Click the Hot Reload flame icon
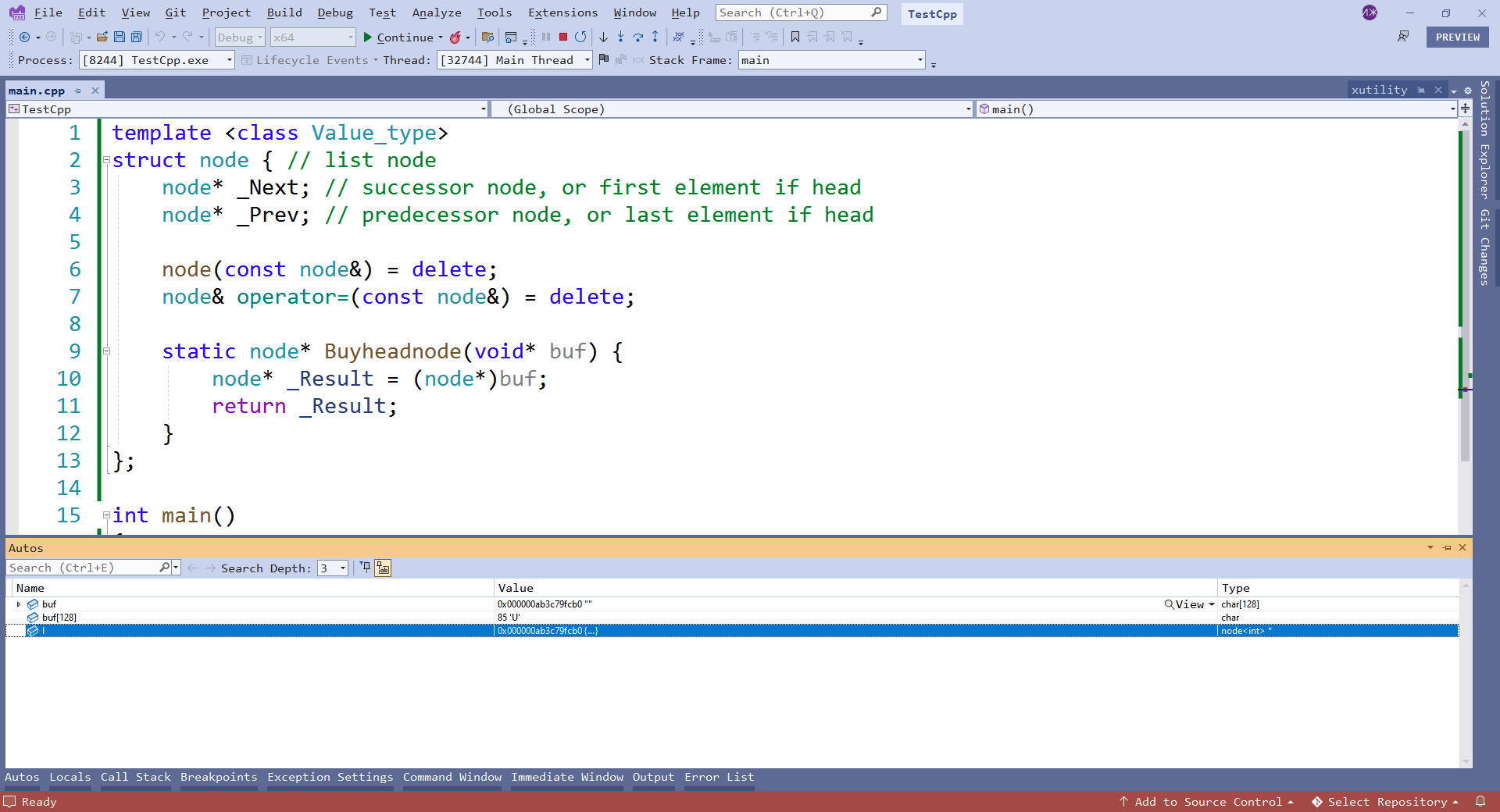This screenshot has height=812, width=1500. coord(455,37)
